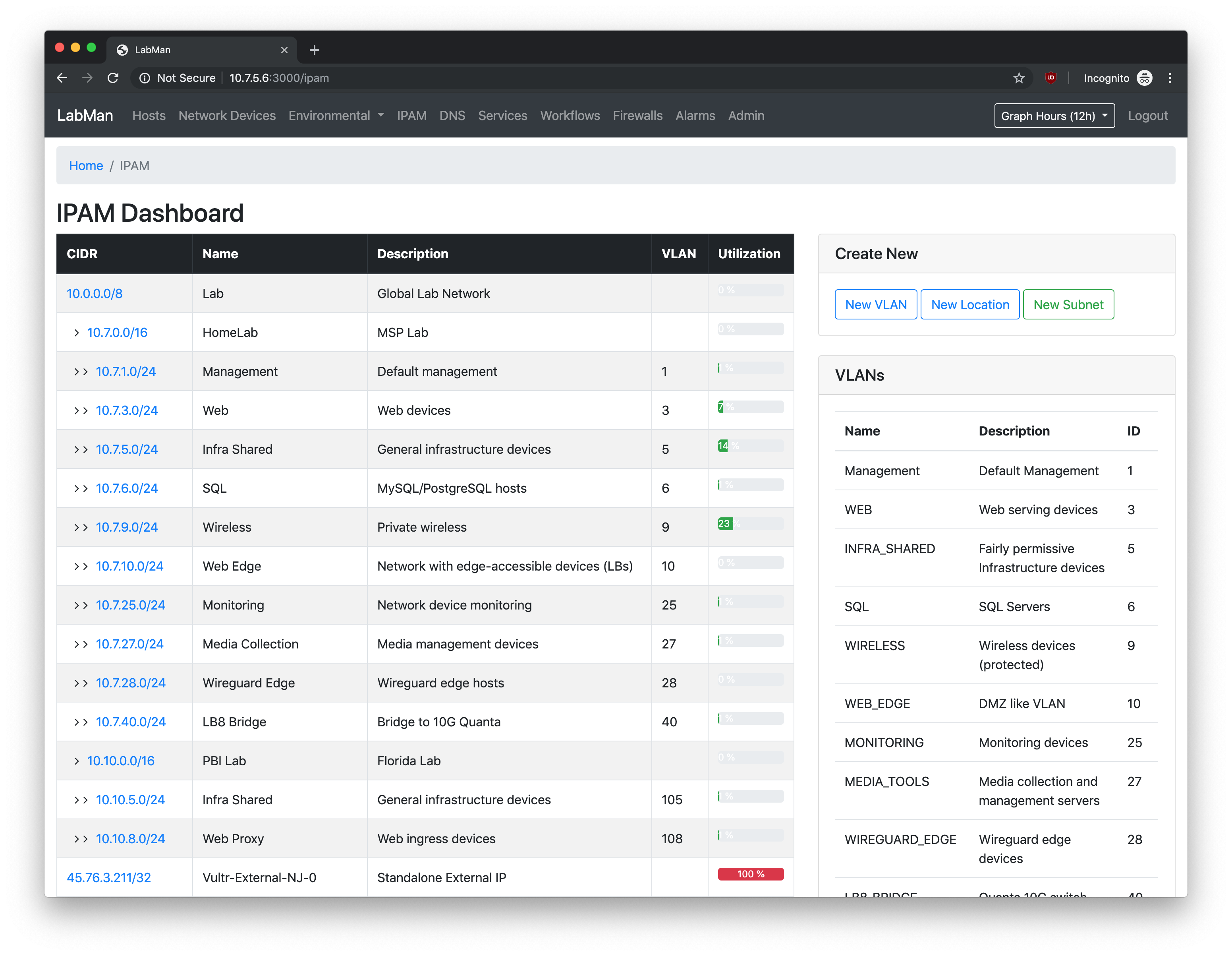
Task: Click the Incognito profile icon
Action: [1145, 78]
